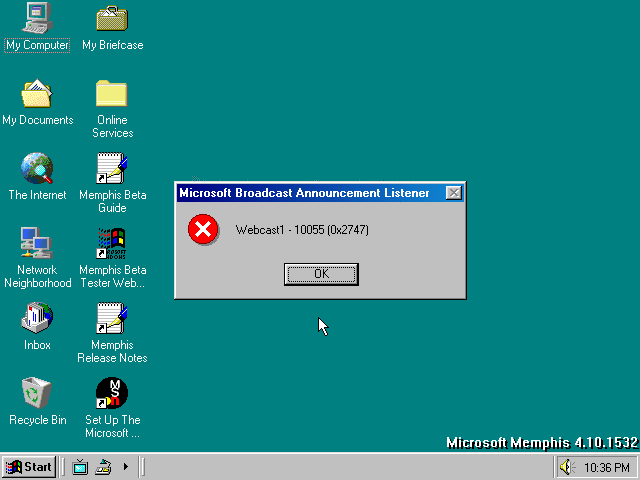Open the Start menu
The image size is (640, 480).
click(x=29, y=467)
